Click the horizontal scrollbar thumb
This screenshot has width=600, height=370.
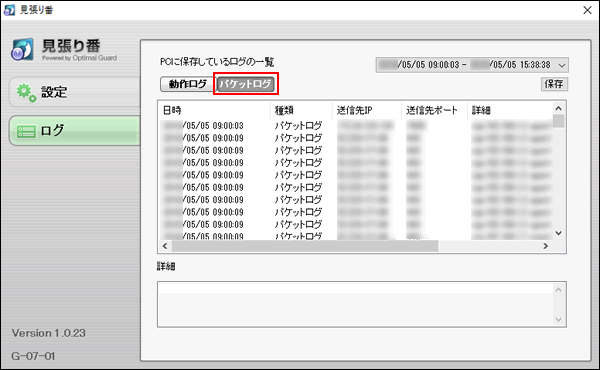coord(305,246)
